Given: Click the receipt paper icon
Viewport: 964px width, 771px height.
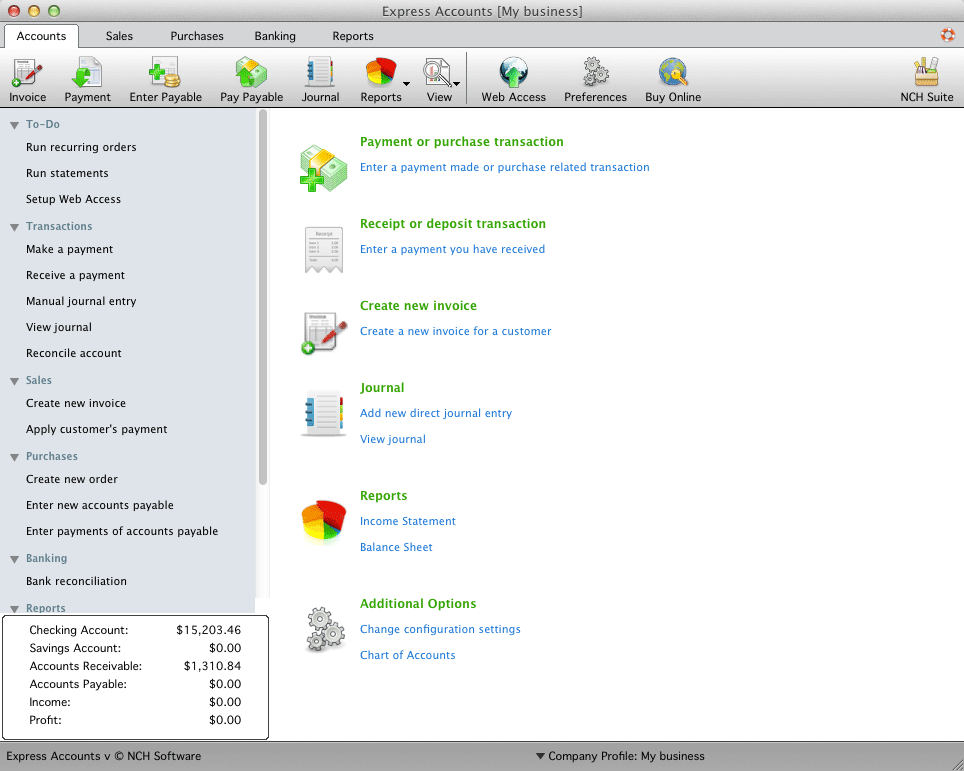Looking at the screenshot, I should coord(324,250).
